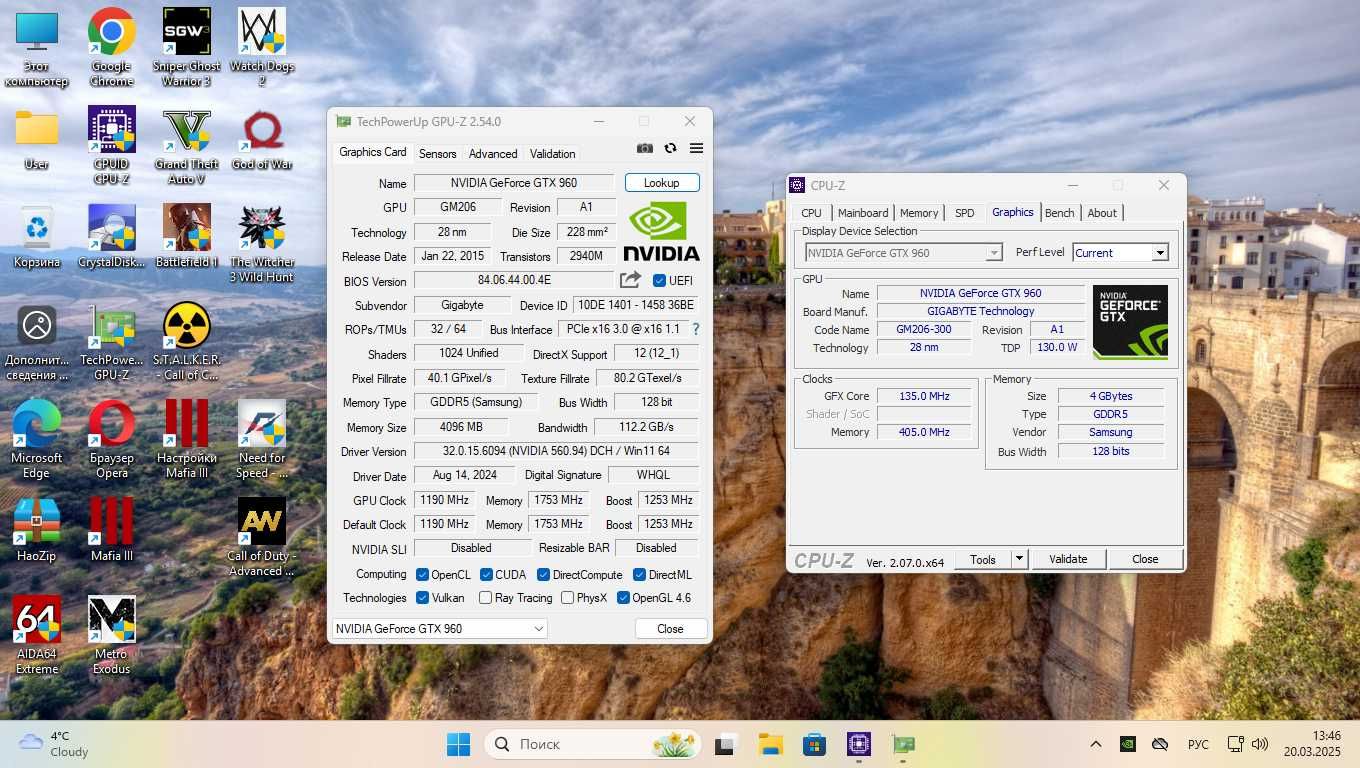
Task: Switch to the Advanced tab in GPU-Z
Action: click(493, 154)
